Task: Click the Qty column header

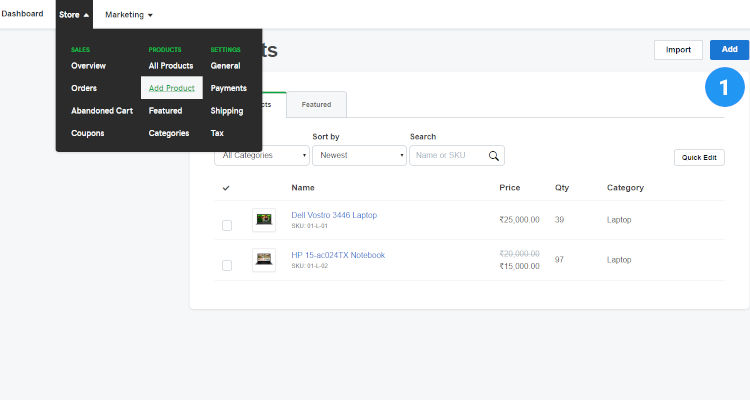Action: pyautogui.click(x=562, y=188)
